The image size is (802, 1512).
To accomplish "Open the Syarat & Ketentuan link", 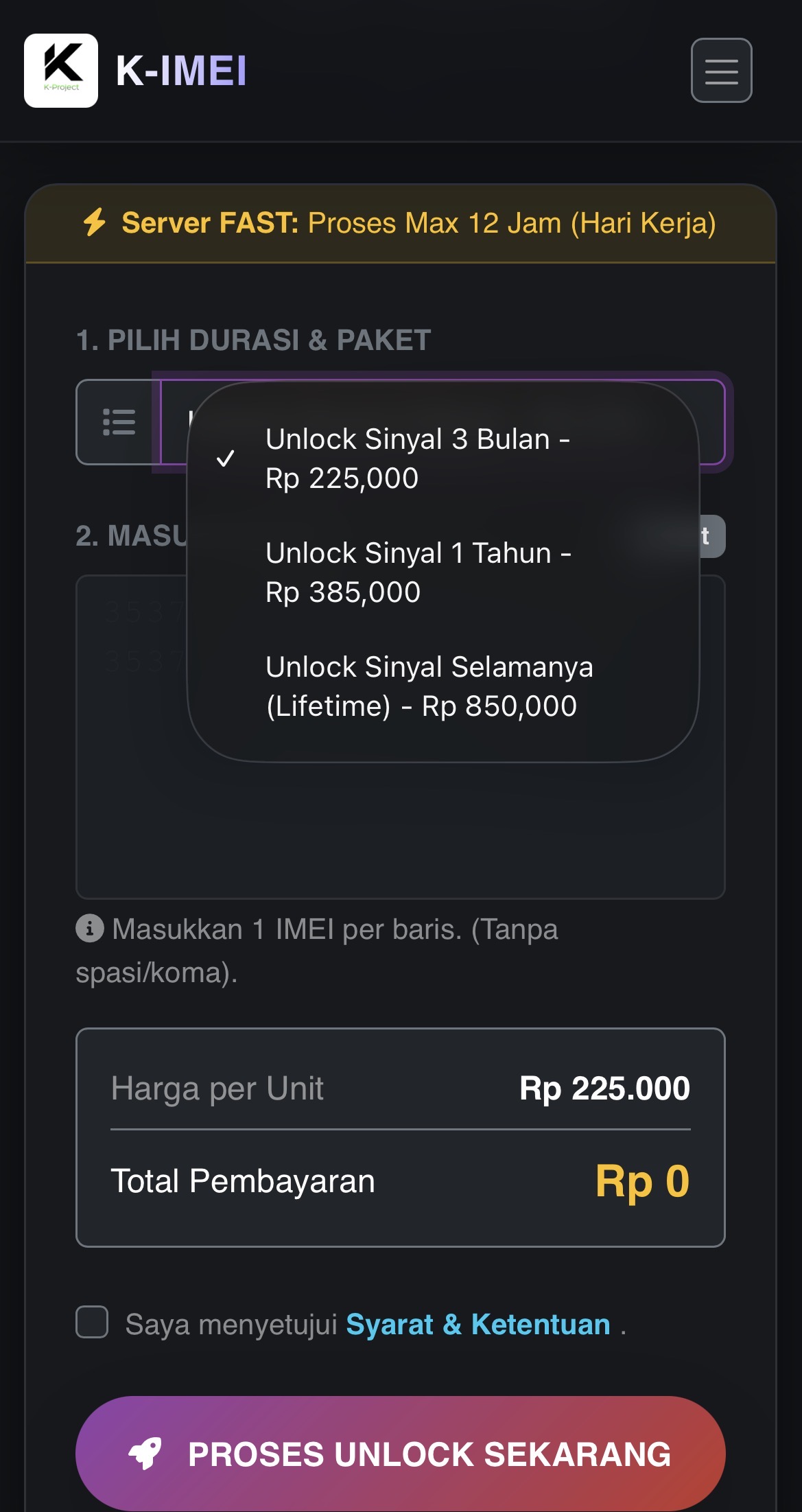I will tap(477, 1325).
